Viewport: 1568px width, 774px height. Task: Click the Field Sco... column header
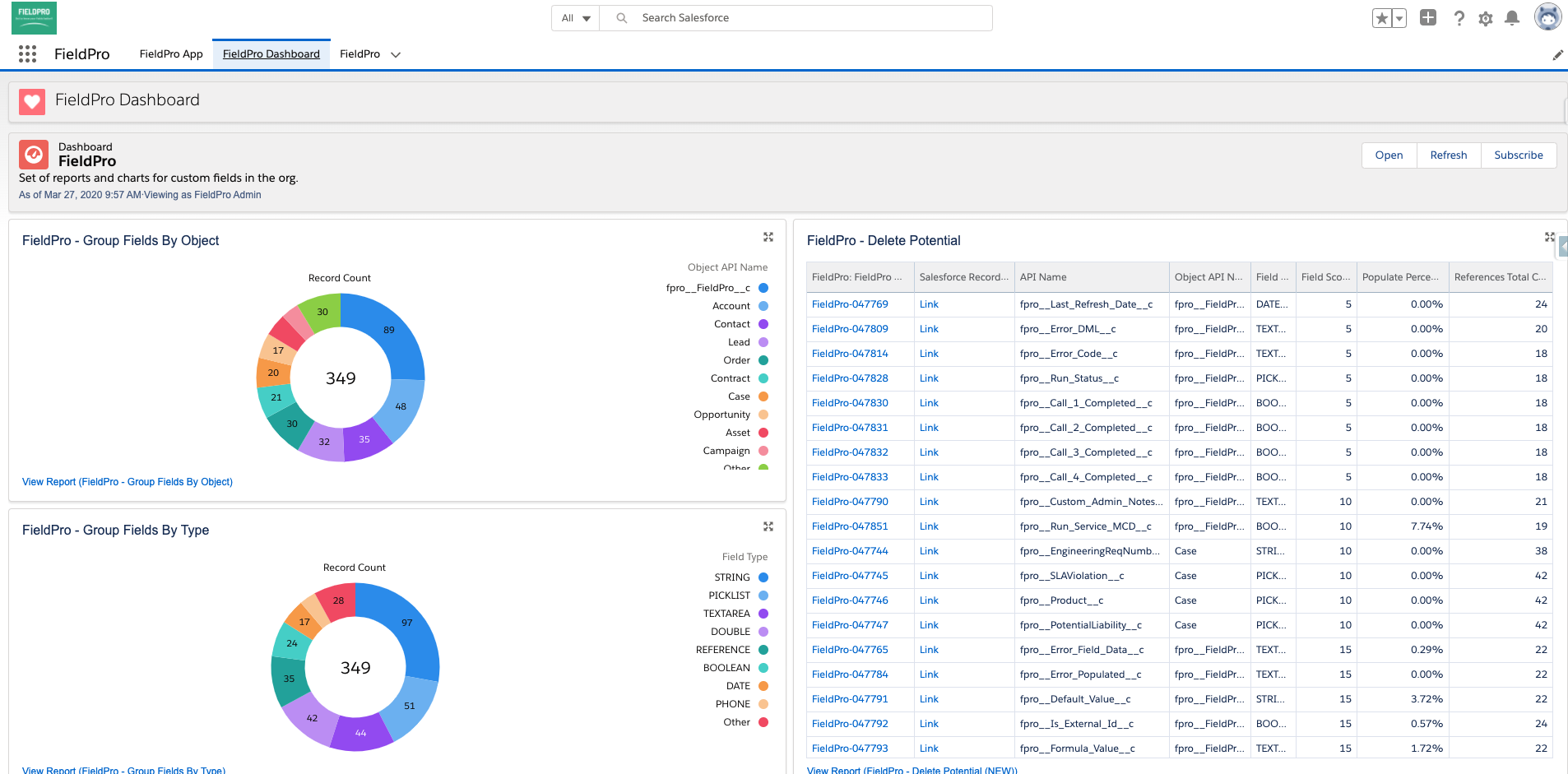click(x=1326, y=277)
